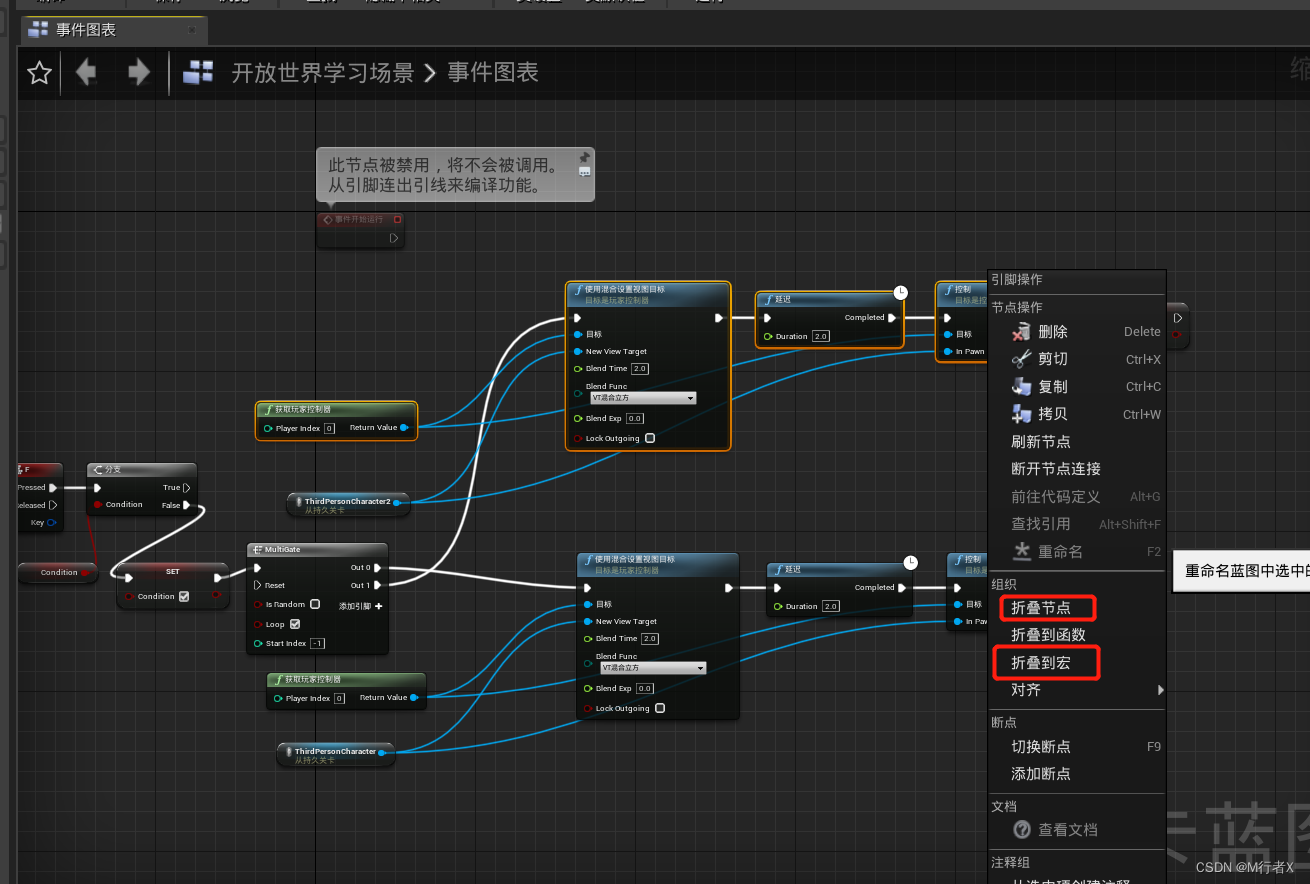Check Lock Outgoing on the orange-highlighted node
This screenshot has height=884, width=1310.
click(650, 438)
